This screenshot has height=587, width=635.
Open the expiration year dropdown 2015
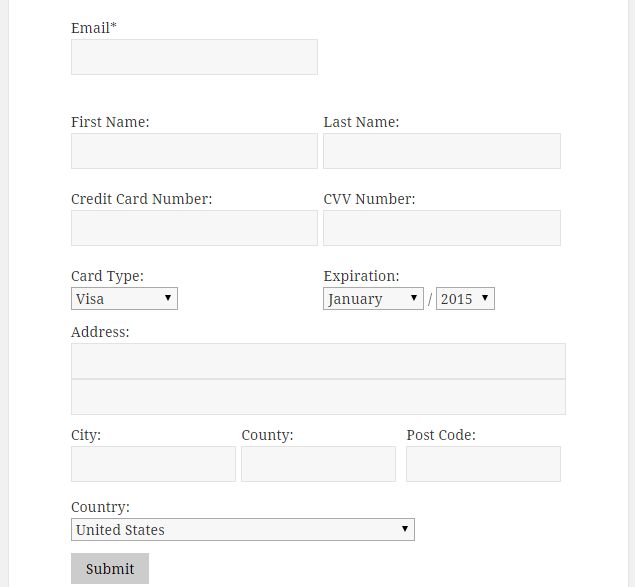(x=465, y=299)
